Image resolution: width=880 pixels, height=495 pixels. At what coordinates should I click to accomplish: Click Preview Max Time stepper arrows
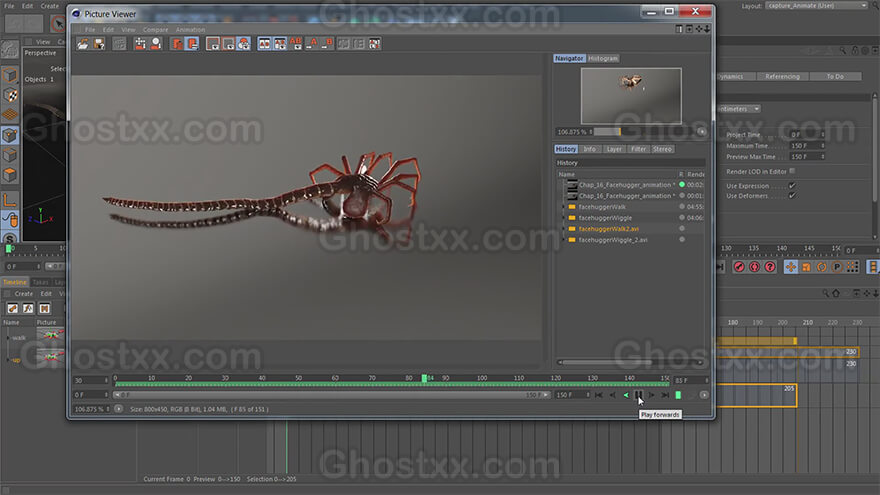[x=823, y=157]
